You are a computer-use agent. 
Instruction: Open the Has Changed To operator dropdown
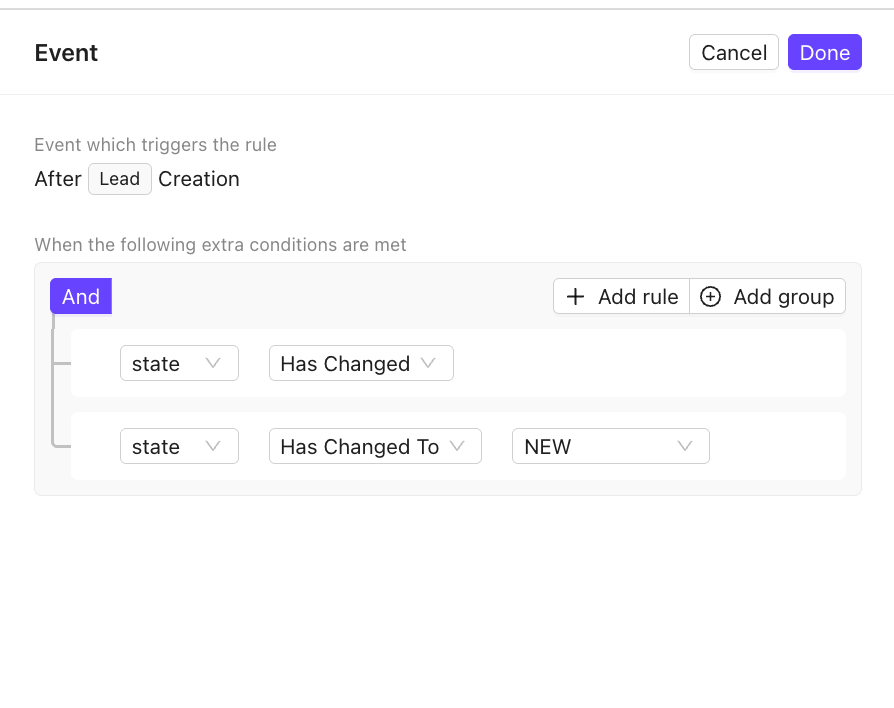[375, 447]
